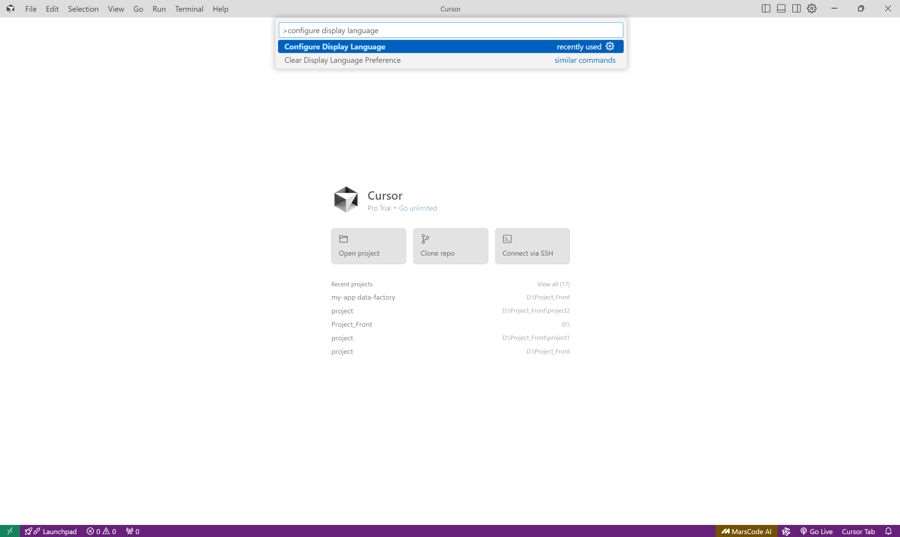
Task: Click the Recent projects heading
Action: coord(352,284)
